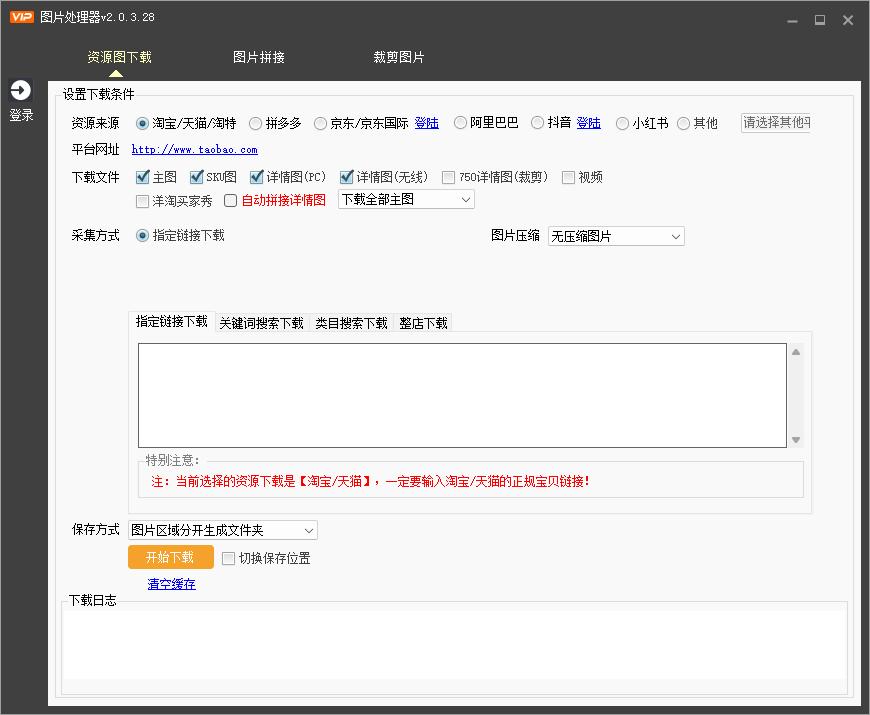Image resolution: width=870 pixels, height=715 pixels.
Task: Click the 开始下载 button
Action: tap(171, 557)
